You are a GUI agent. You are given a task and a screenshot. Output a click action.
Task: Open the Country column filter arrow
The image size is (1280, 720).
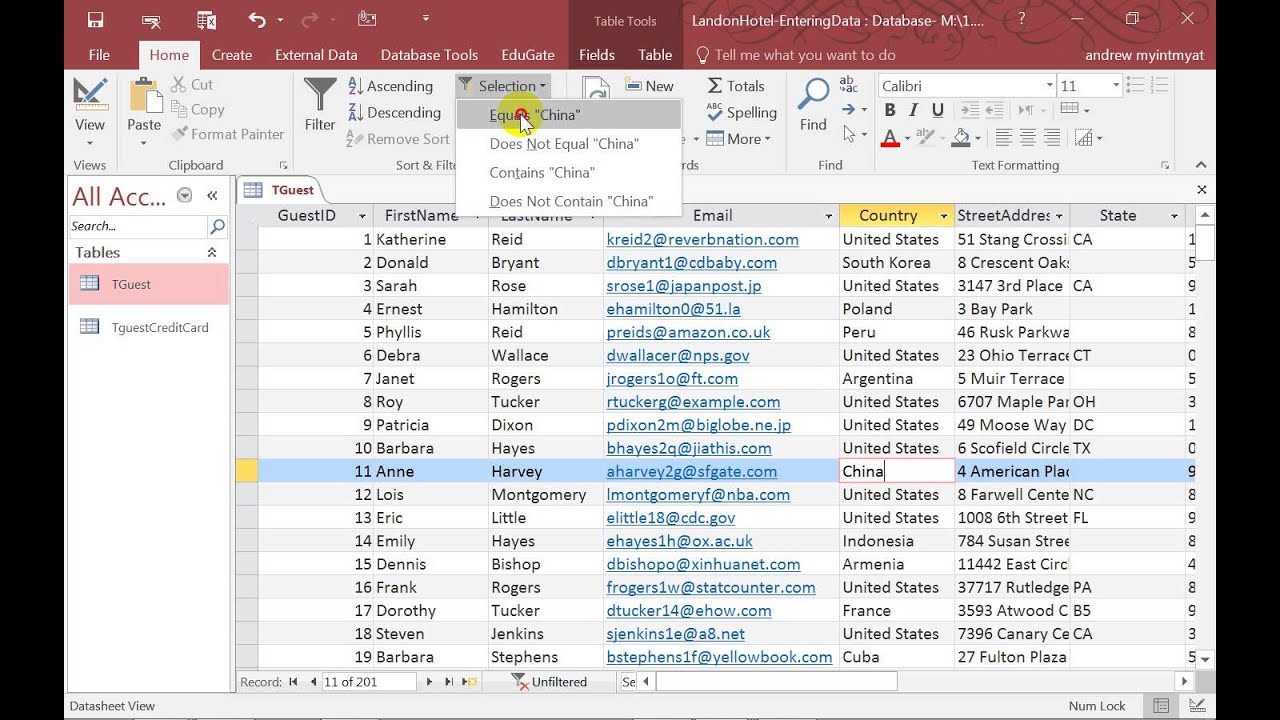943,216
